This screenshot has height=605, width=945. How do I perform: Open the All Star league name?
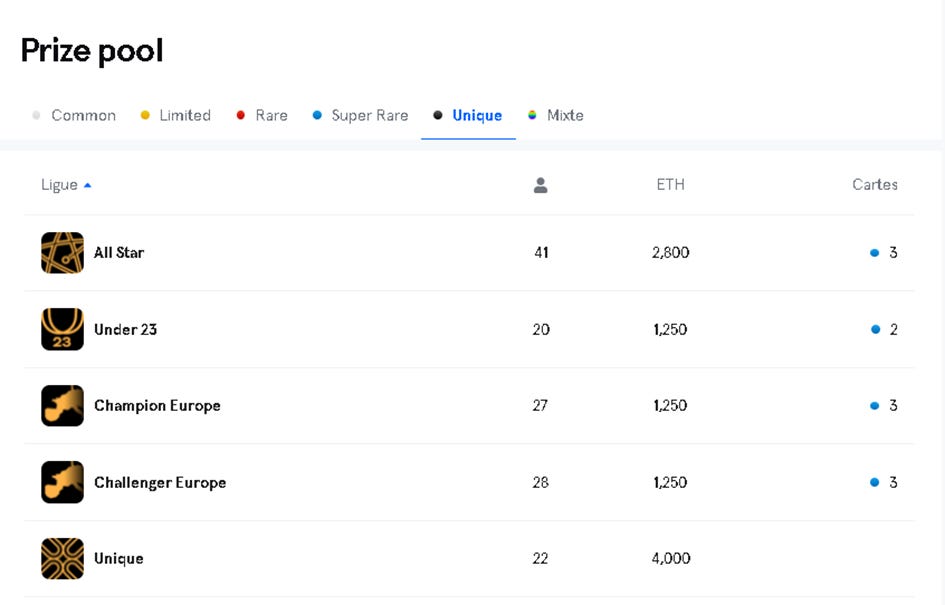[x=119, y=252]
